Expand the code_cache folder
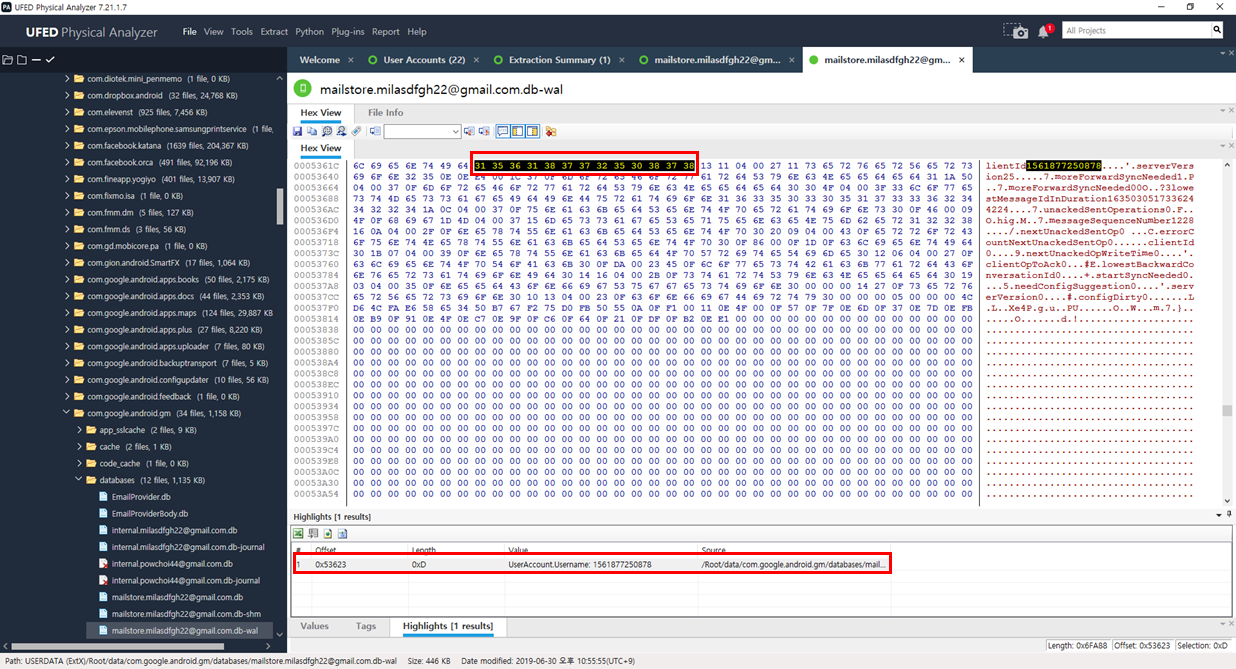This screenshot has height=669, width=1236. (80, 463)
